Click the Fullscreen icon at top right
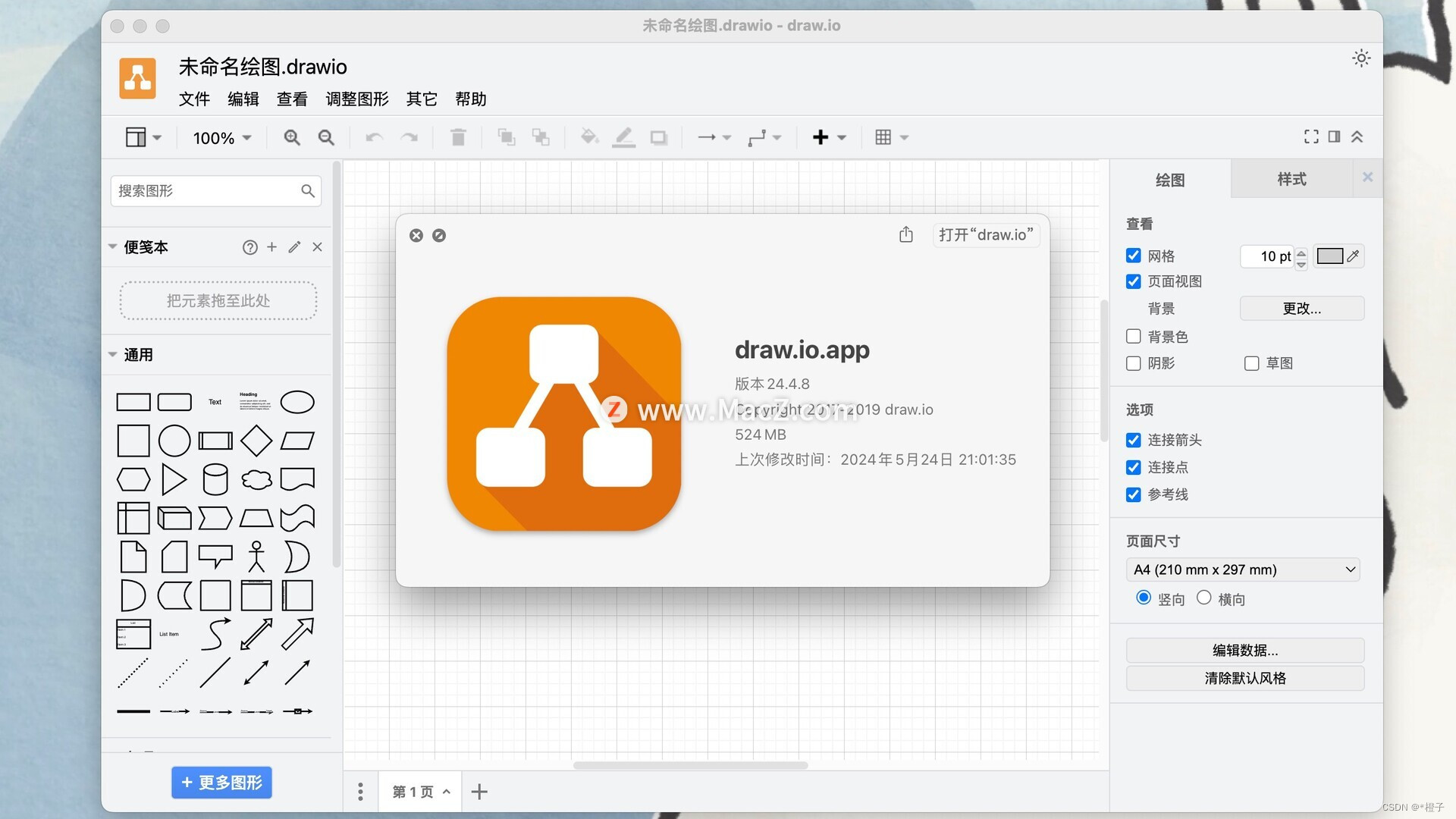The image size is (1456, 819). pos(1311,136)
